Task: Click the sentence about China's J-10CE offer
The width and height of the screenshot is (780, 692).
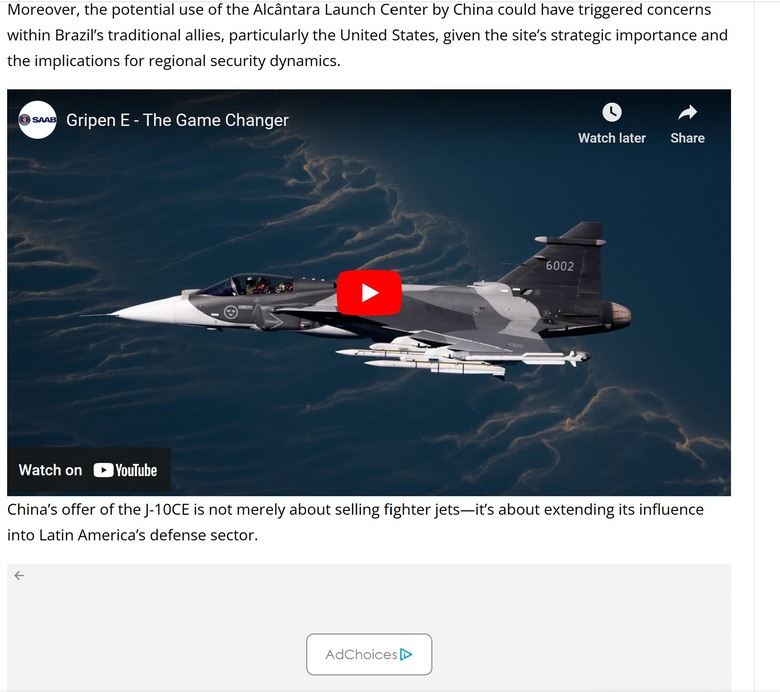Action: (355, 522)
